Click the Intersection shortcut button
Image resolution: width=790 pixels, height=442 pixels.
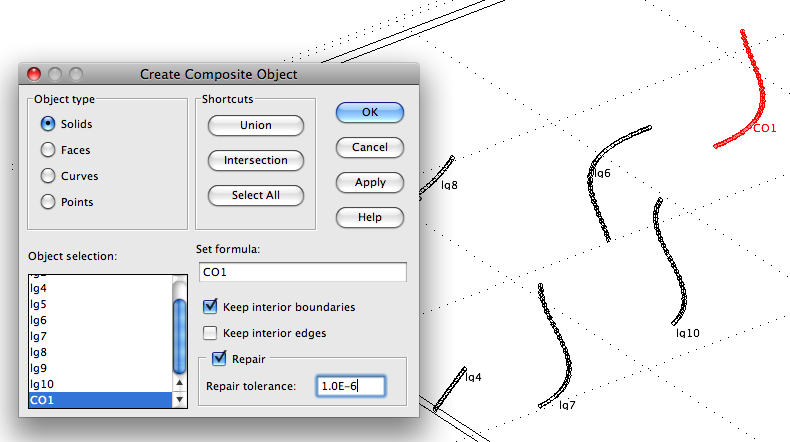255,160
